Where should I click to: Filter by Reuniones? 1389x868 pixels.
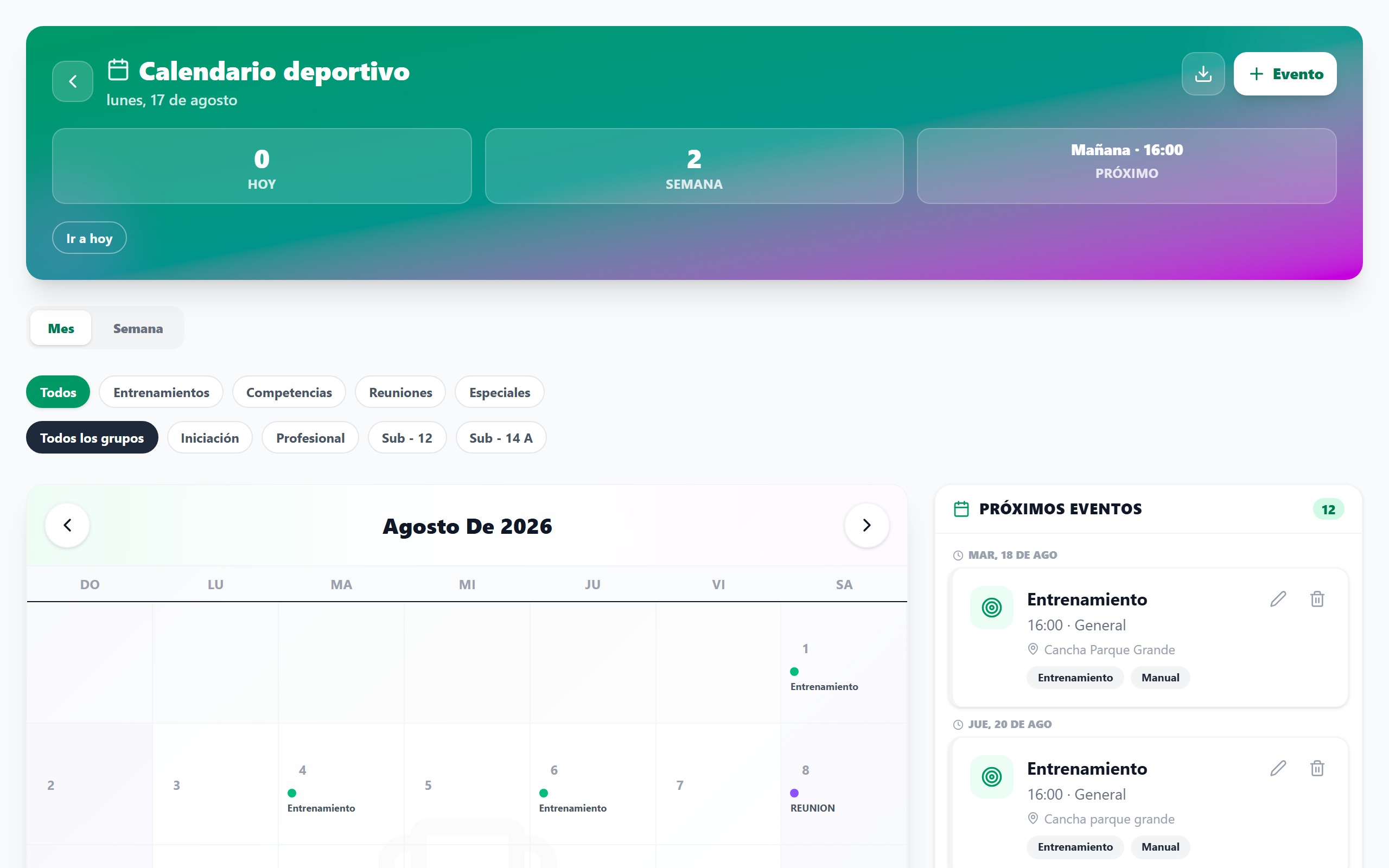click(400, 392)
